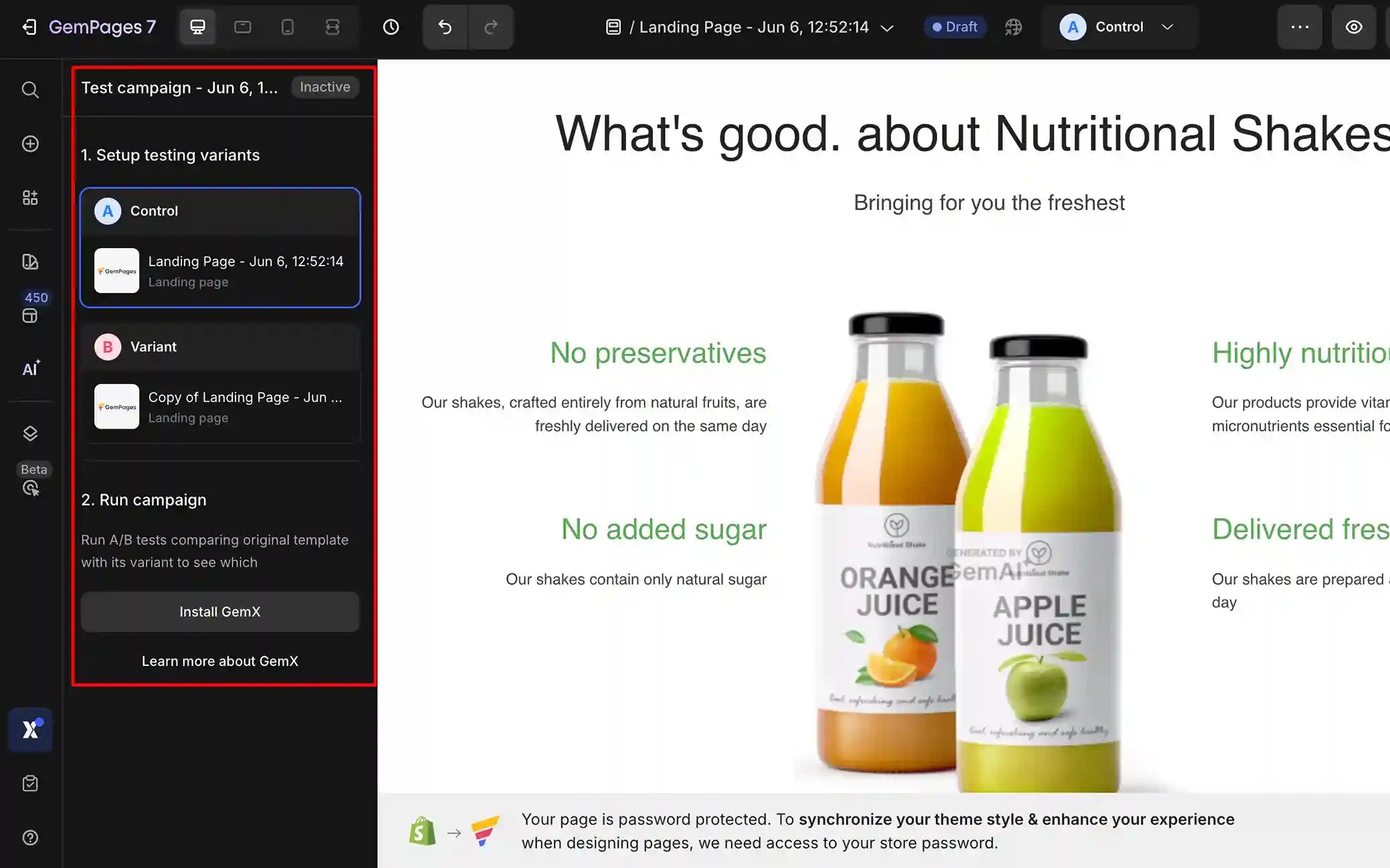Select the No preservatives heading
1390x868 pixels.
(658, 353)
